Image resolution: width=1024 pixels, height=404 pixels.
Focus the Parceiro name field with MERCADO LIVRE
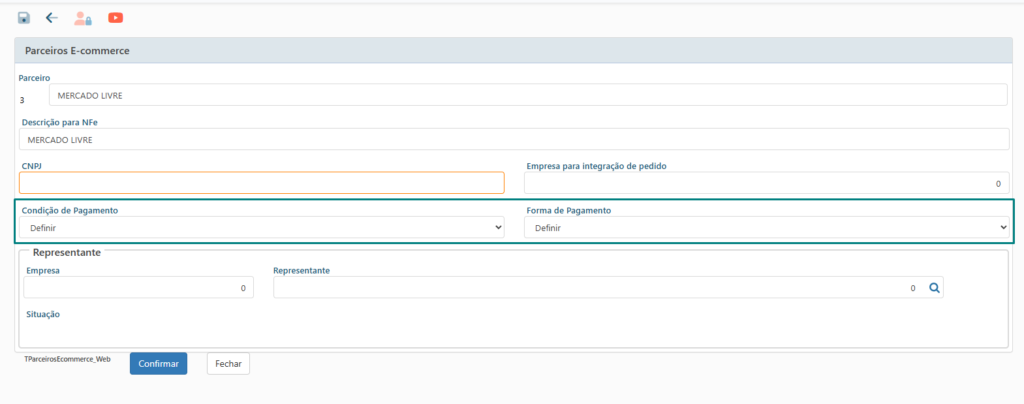(x=527, y=95)
